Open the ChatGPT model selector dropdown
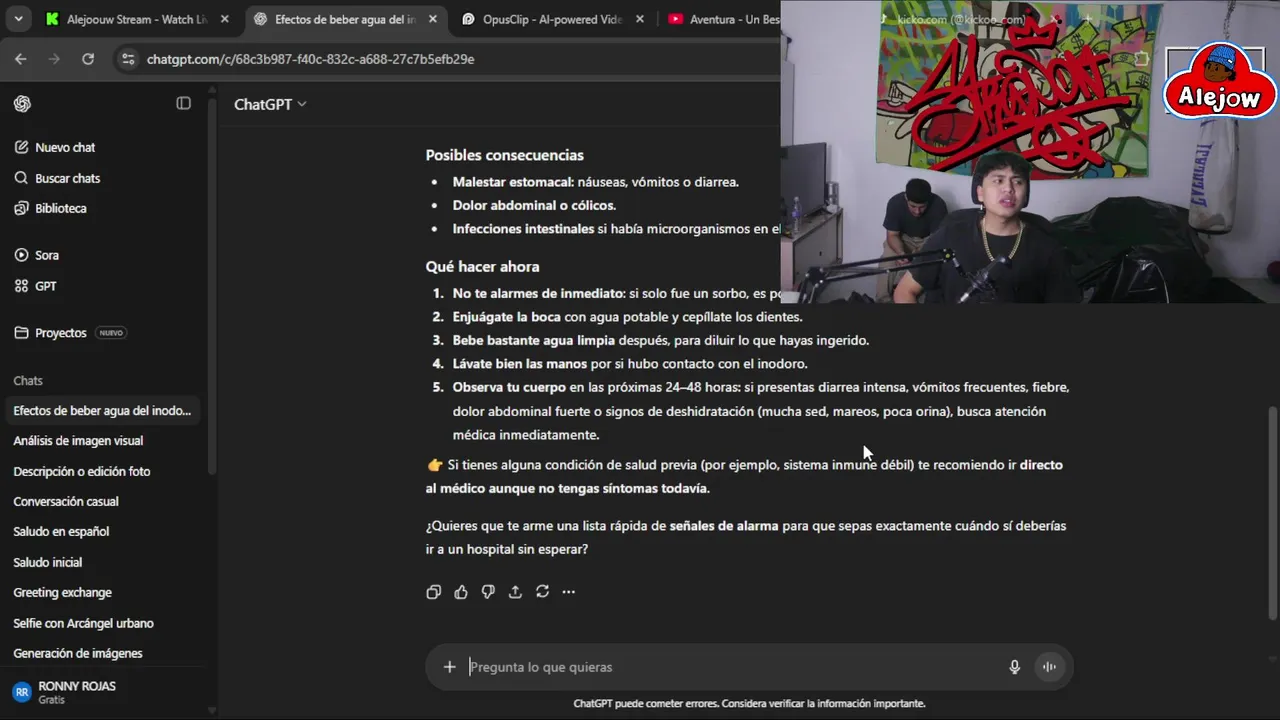 (x=270, y=104)
